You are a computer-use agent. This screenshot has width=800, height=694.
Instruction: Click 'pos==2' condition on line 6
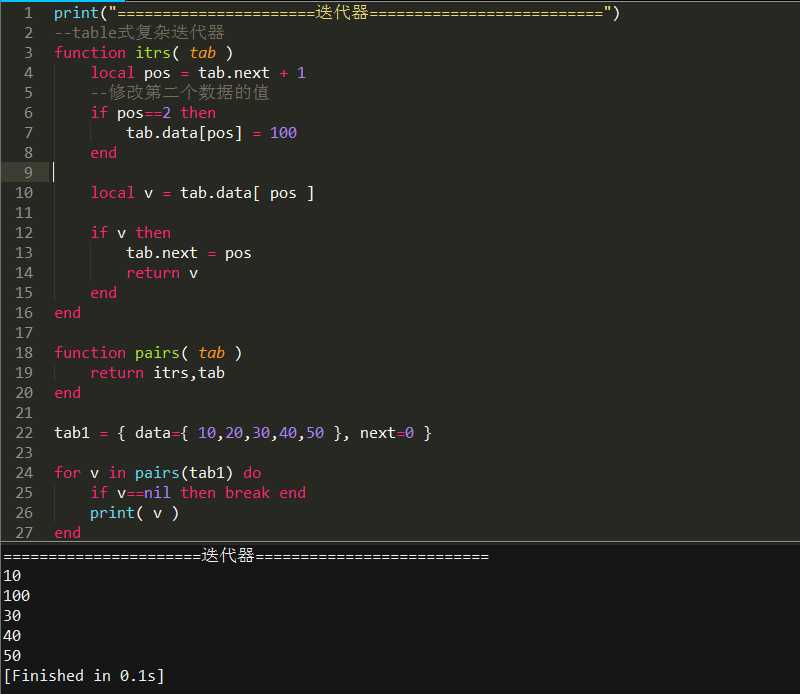[143, 113]
